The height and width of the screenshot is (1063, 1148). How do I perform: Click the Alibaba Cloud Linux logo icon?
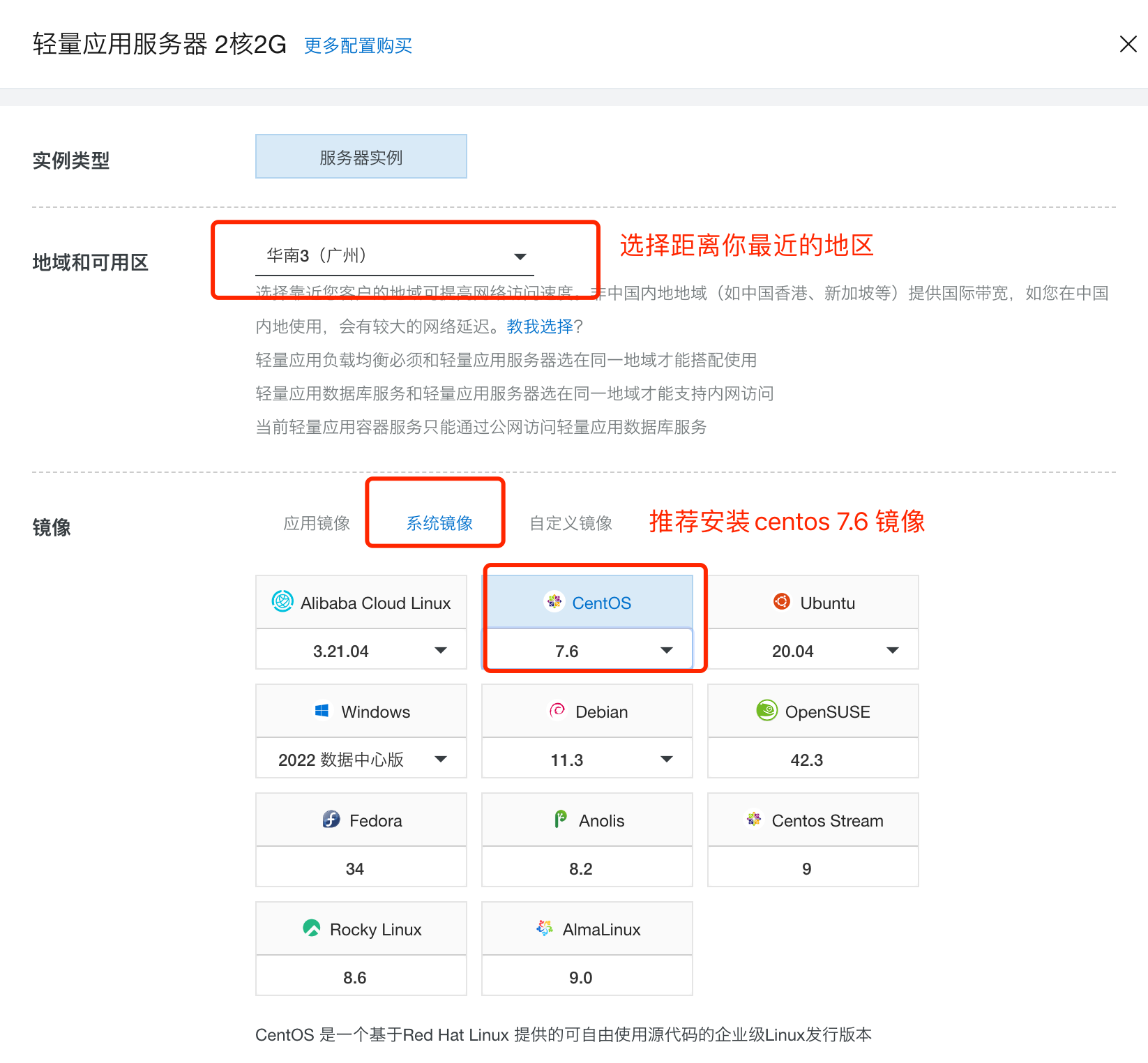click(282, 601)
